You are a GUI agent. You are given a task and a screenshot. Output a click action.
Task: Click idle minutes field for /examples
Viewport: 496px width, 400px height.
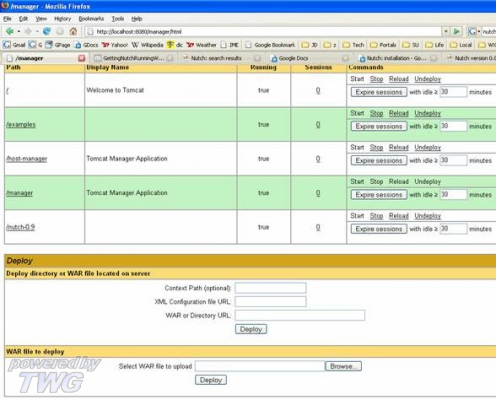point(453,126)
